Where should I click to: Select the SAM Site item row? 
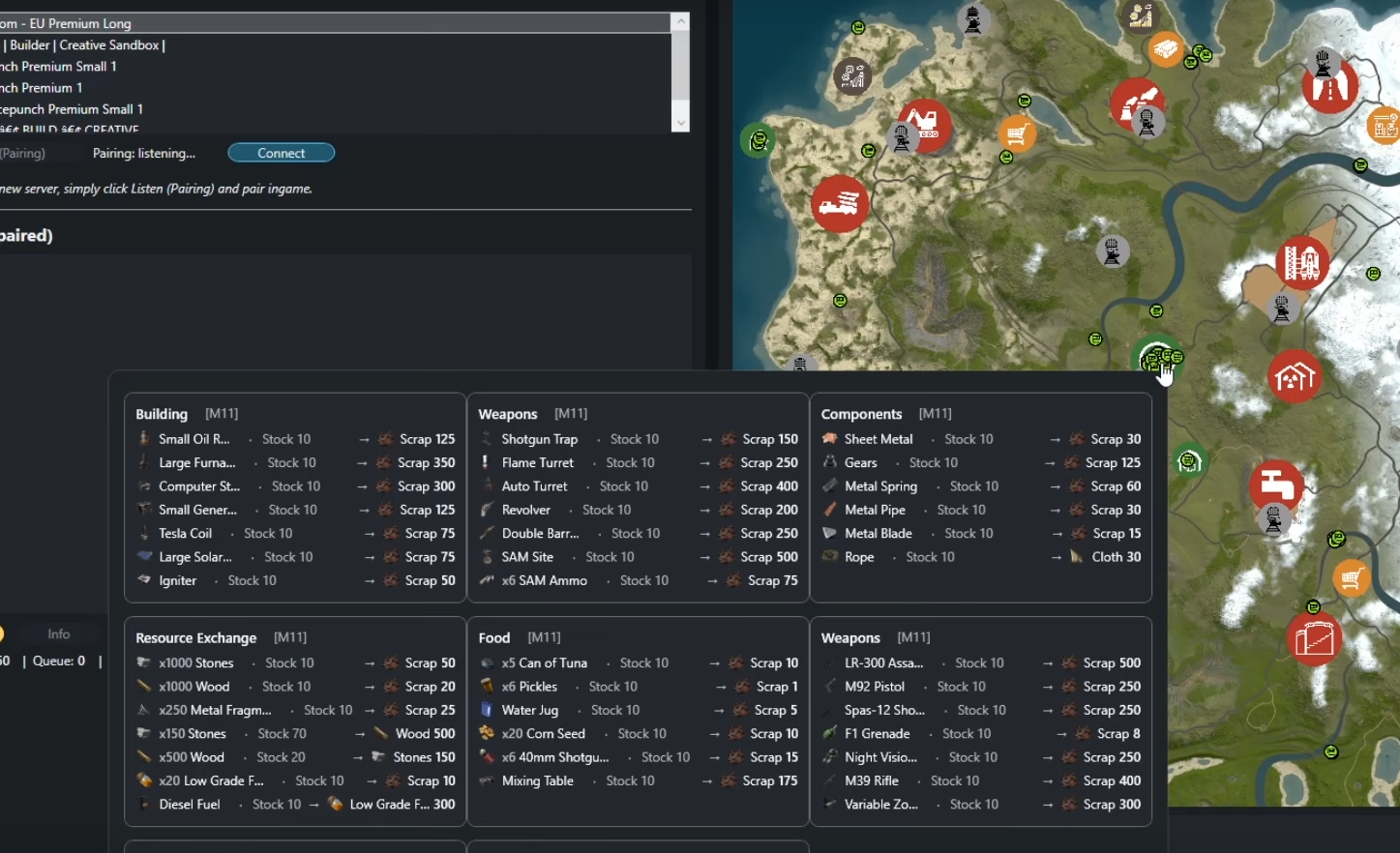click(639, 557)
